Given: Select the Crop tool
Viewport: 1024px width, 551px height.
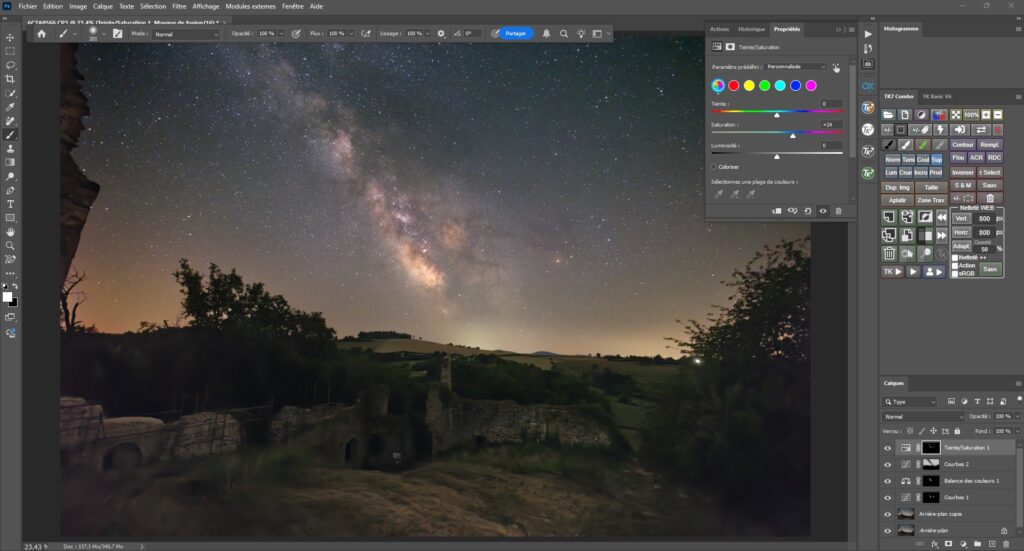Looking at the screenshot, I should 10,79.
